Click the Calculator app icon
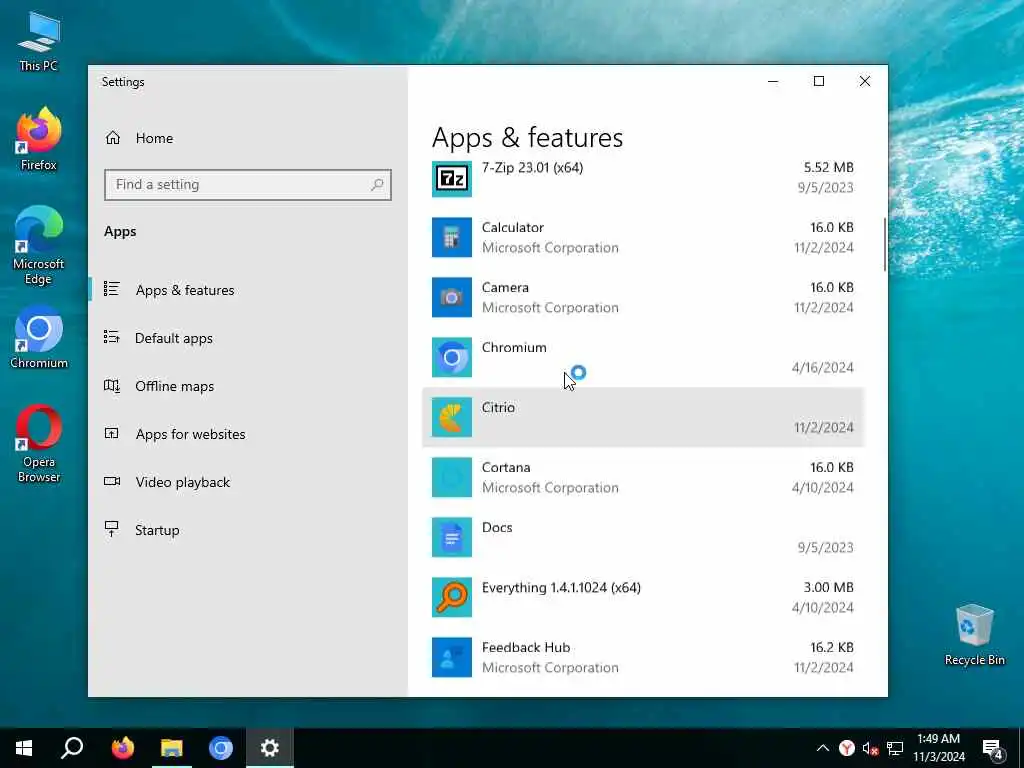The width and height of the screenshot is (1024, 768). coord(451,237)
